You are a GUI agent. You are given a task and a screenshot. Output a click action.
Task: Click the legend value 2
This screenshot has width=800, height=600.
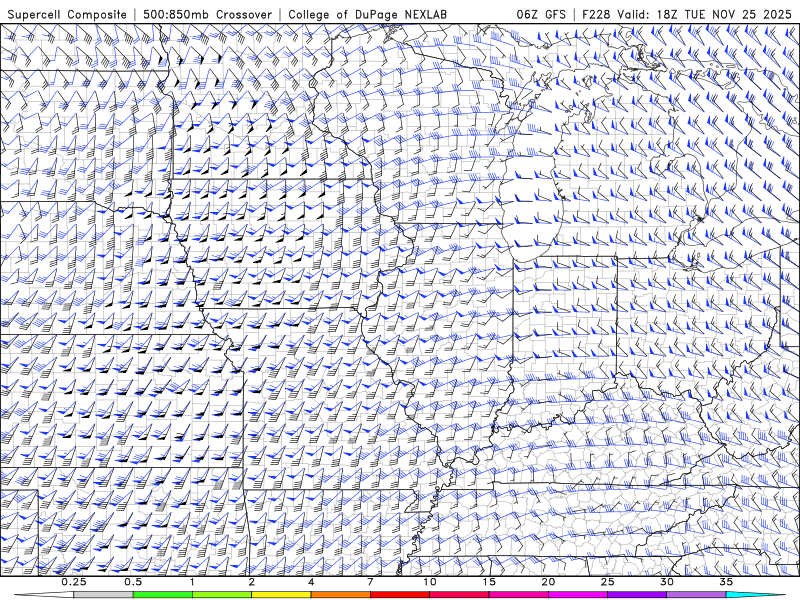(x=252, y=582)
